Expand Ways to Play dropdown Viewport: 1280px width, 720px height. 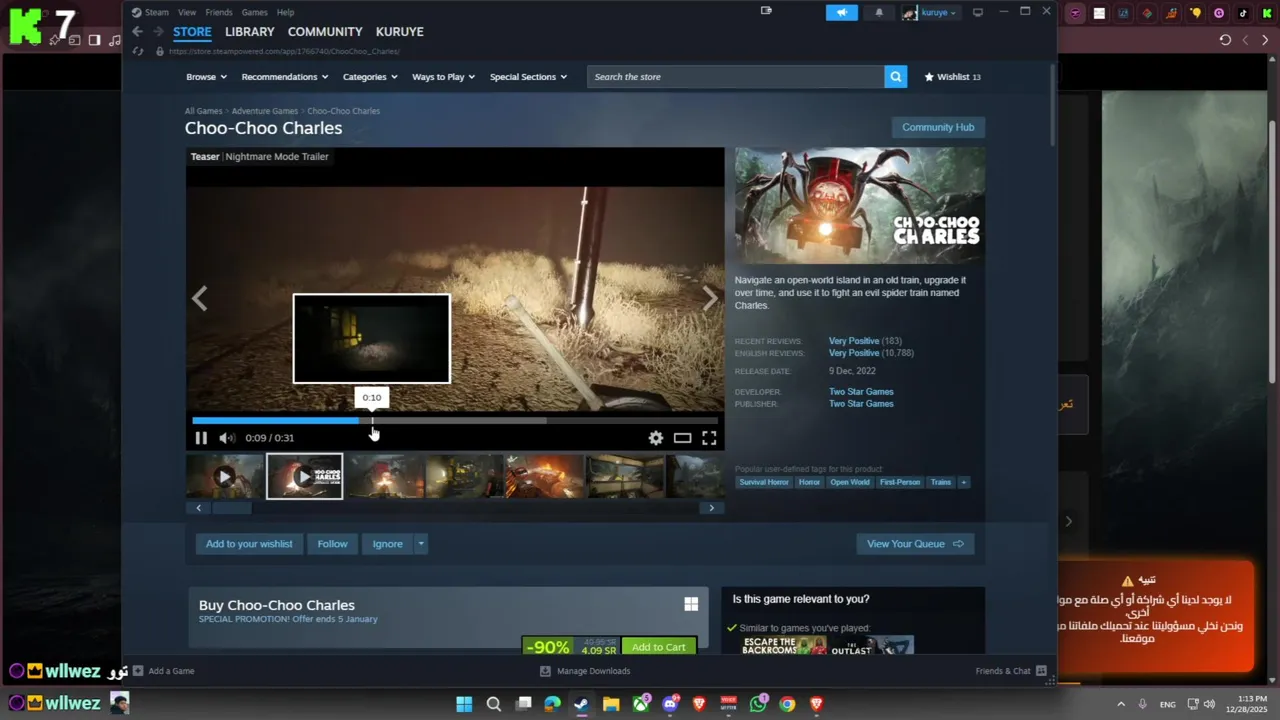tap(443, 77)
